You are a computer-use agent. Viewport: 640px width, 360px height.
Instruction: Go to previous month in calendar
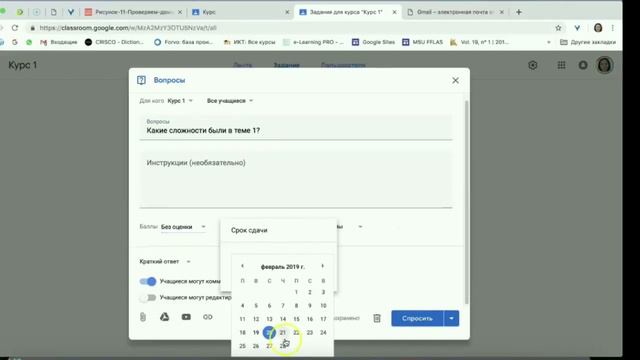click(x=242, y=266)
